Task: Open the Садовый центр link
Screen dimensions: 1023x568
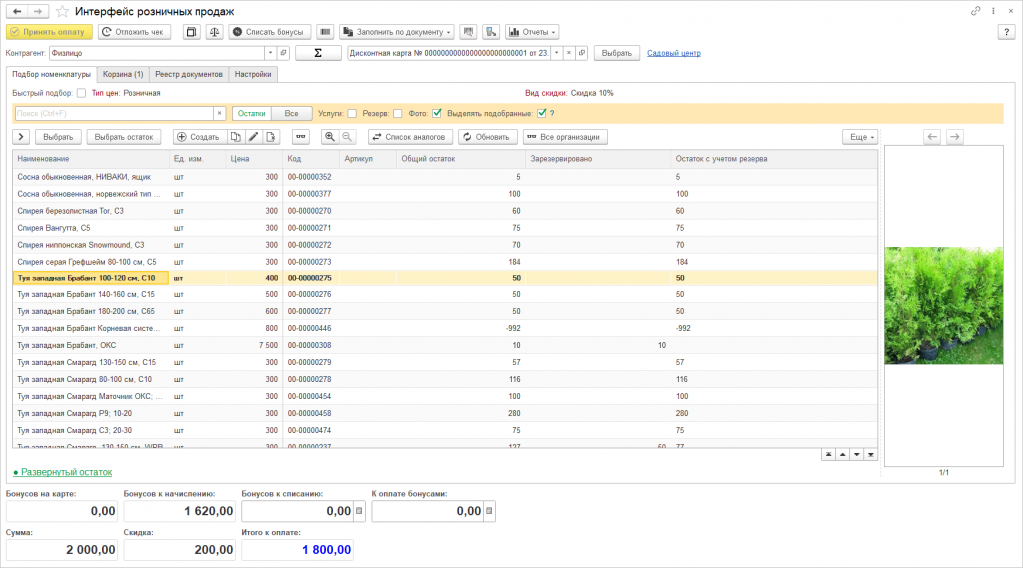Action: coord(674,53)
